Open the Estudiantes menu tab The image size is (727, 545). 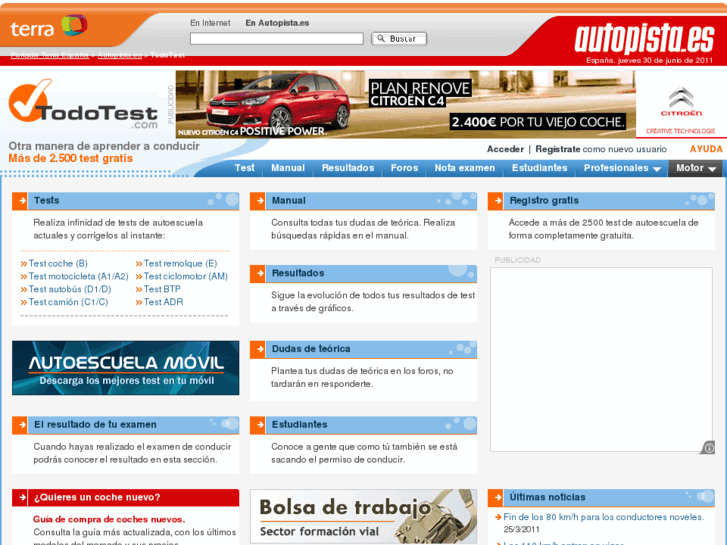coord(539,168)
